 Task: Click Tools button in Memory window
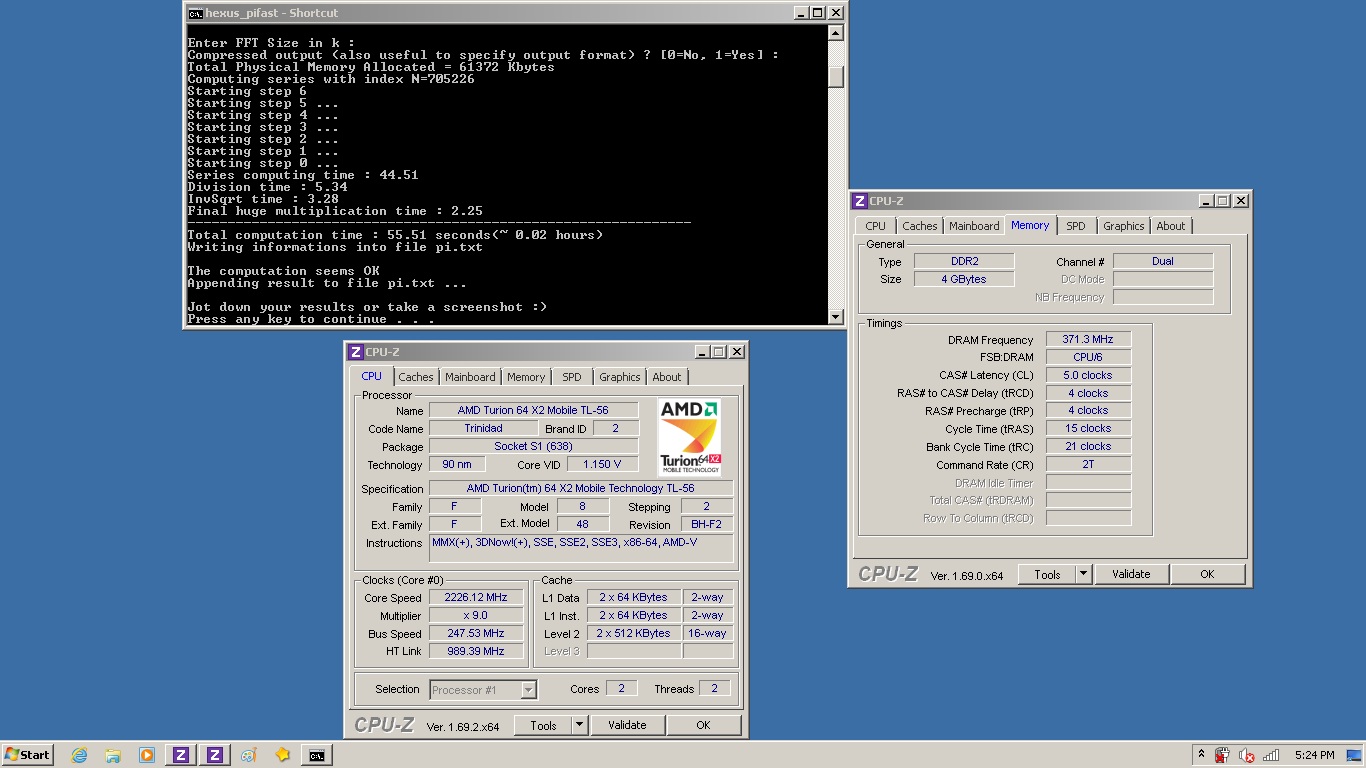pos(1047,574)
